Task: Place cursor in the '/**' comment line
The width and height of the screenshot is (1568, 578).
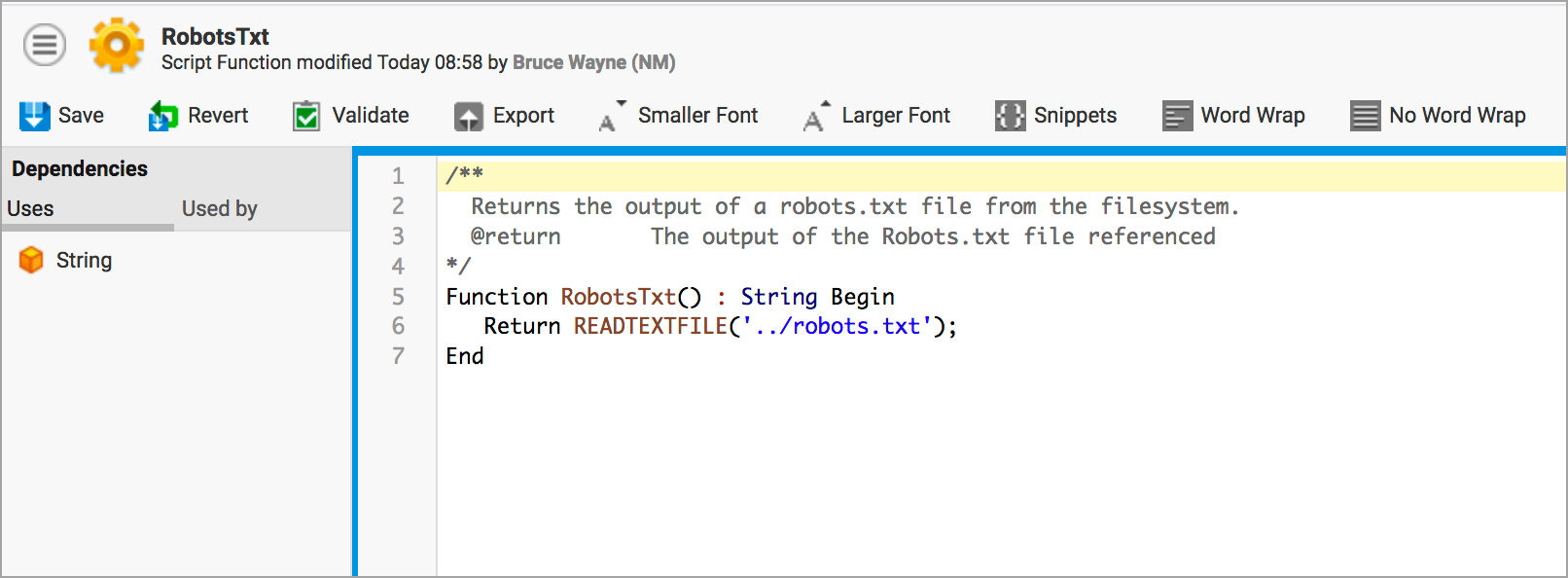Action: click(464, 175)
